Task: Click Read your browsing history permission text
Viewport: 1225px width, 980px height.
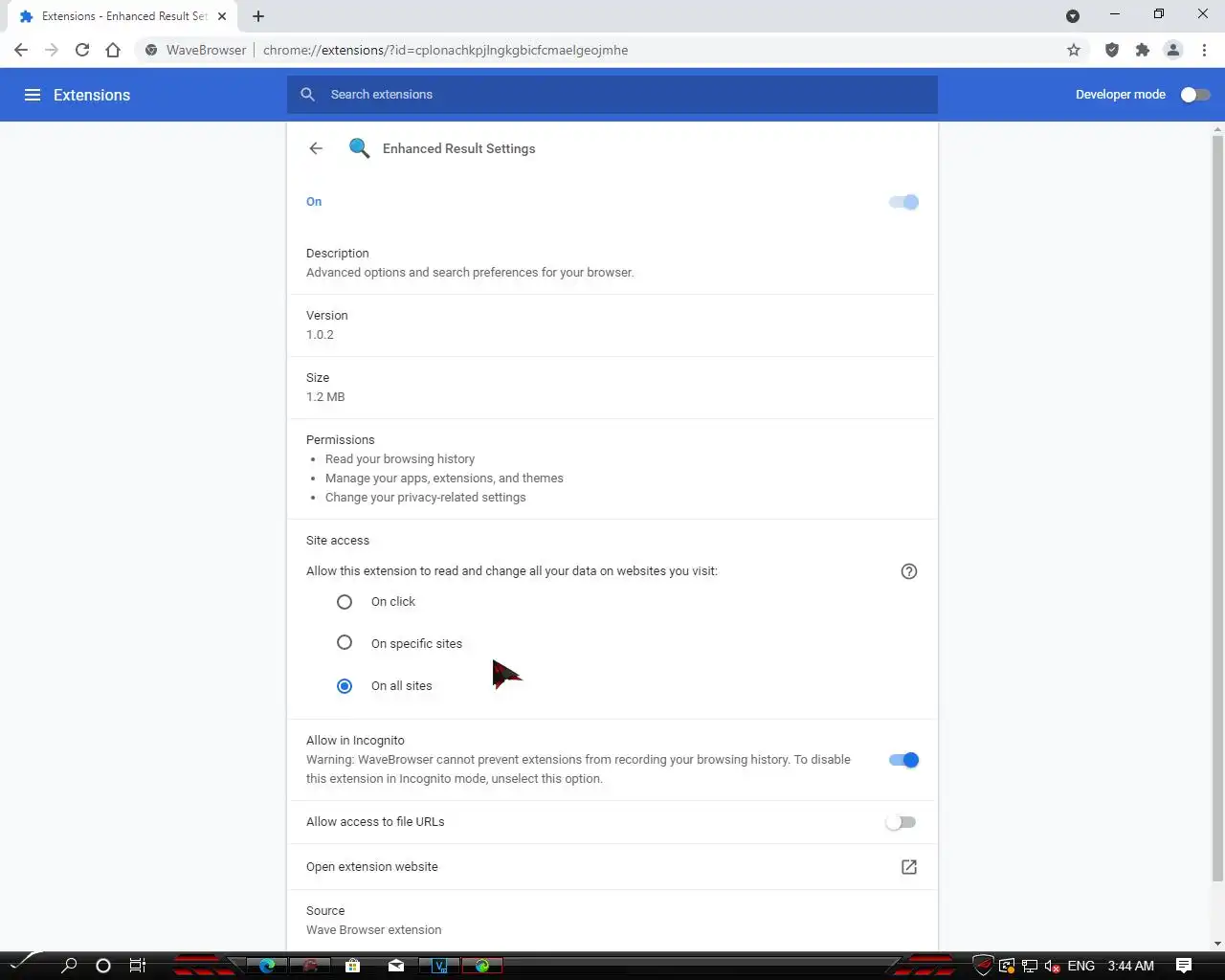Action: [x=400, y=459]
